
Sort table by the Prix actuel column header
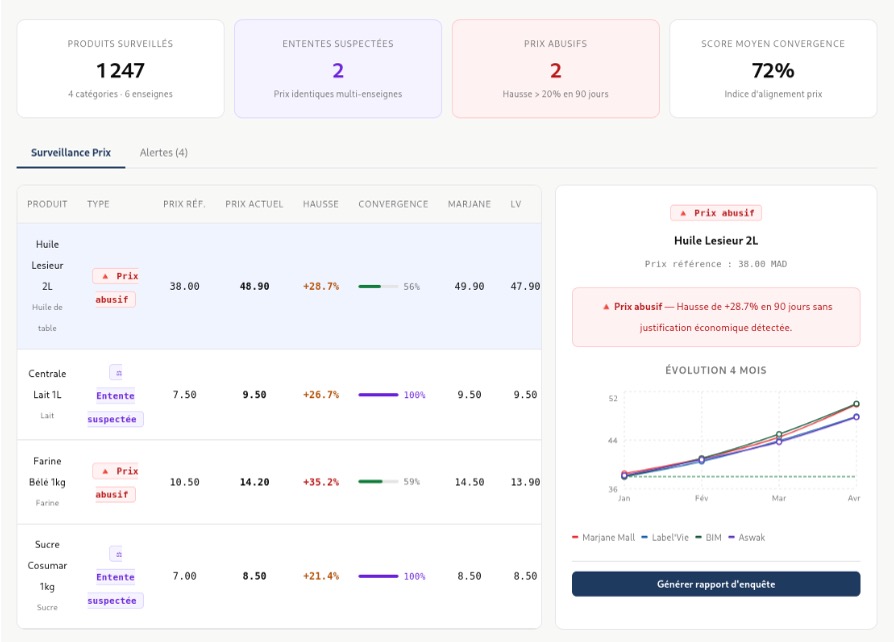pyautogui.click(x=254, y=204)
